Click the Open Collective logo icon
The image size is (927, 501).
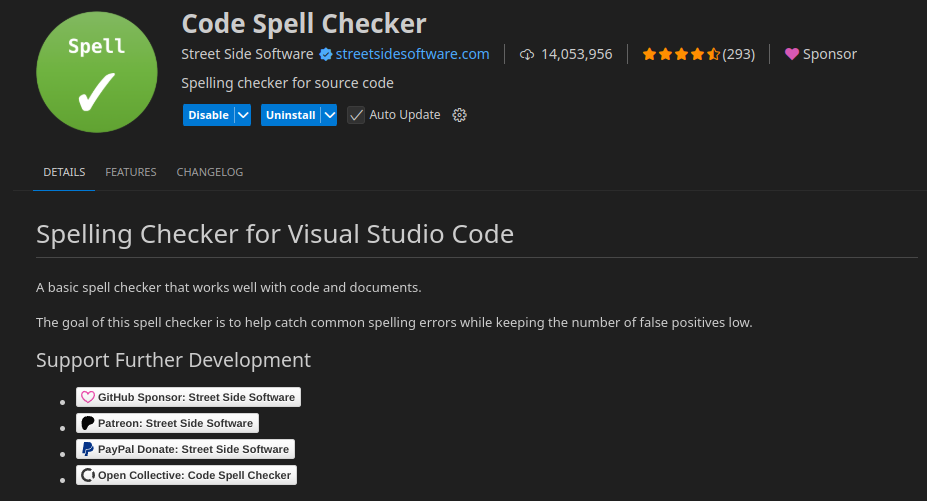point(88,475)
